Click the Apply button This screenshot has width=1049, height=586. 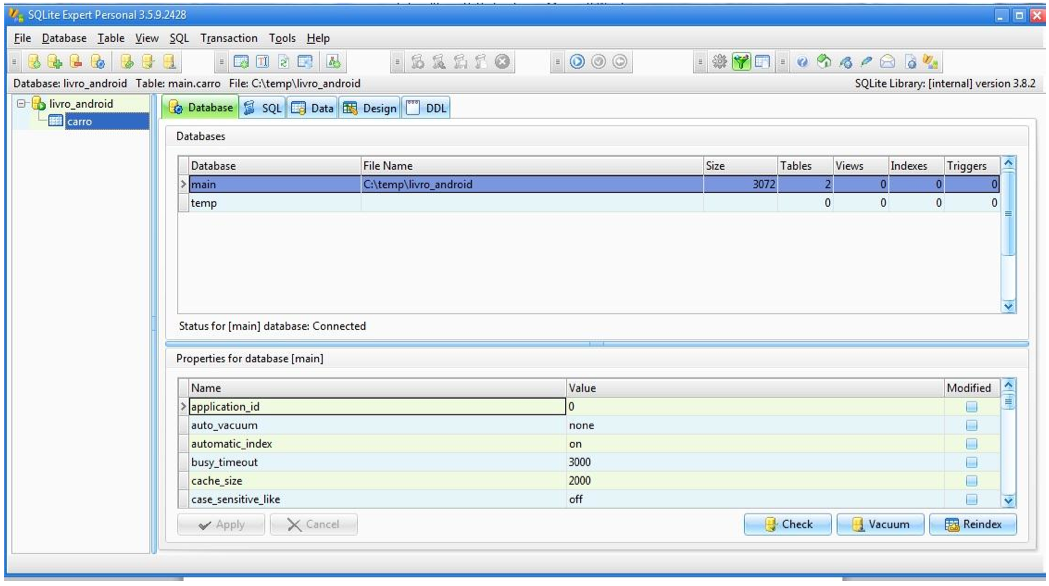(x=221, y=524)
